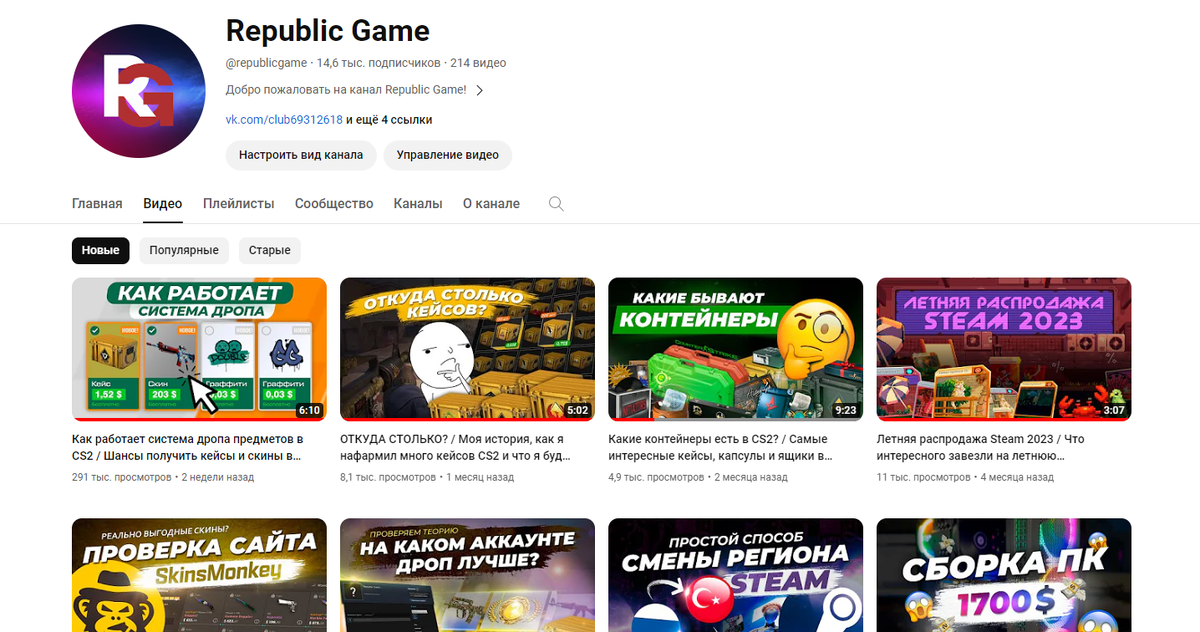
Task: Sort videos by Старые
Action: (270, 250)
